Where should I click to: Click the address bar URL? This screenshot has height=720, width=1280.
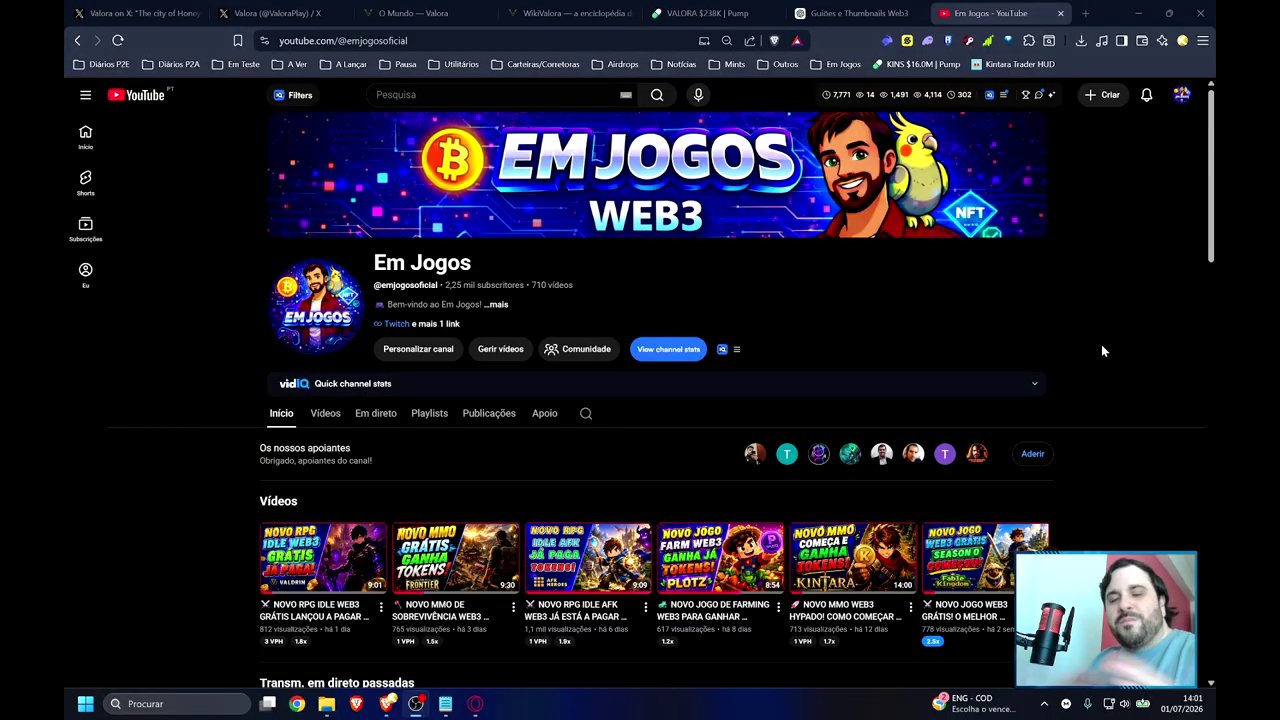coord(343,41)
